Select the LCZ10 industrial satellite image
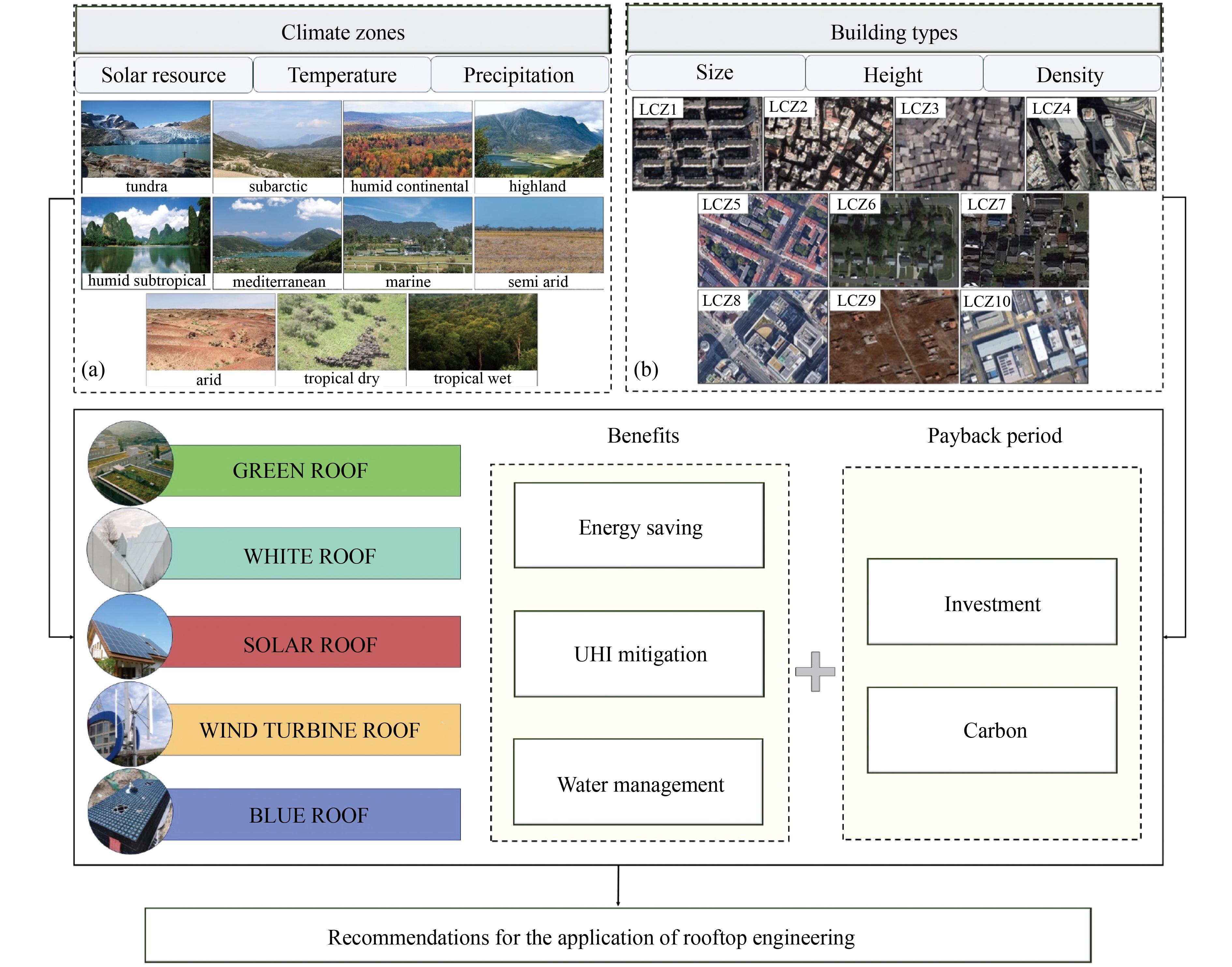The image size is (1232, 967). tap(1024, 338)
